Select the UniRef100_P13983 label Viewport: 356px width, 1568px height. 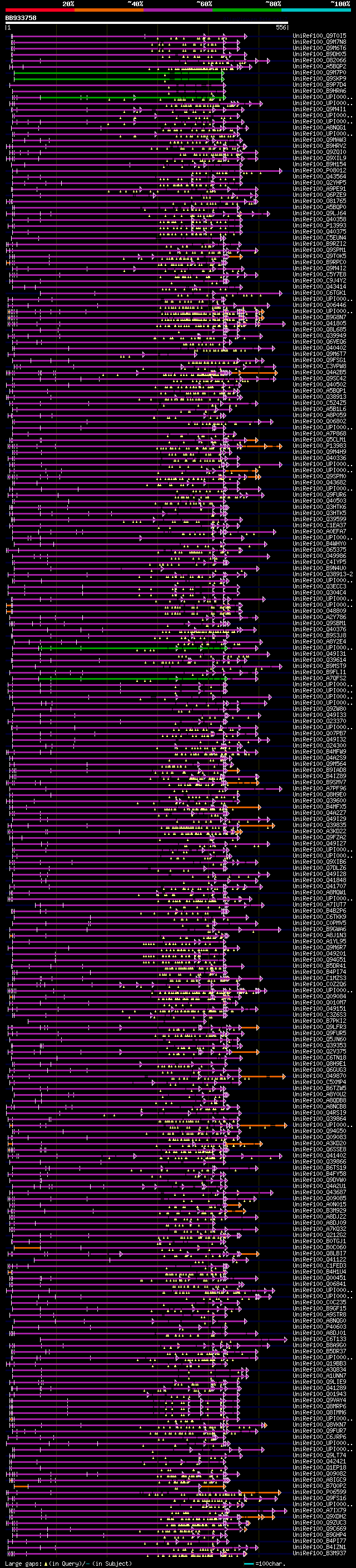319,446
